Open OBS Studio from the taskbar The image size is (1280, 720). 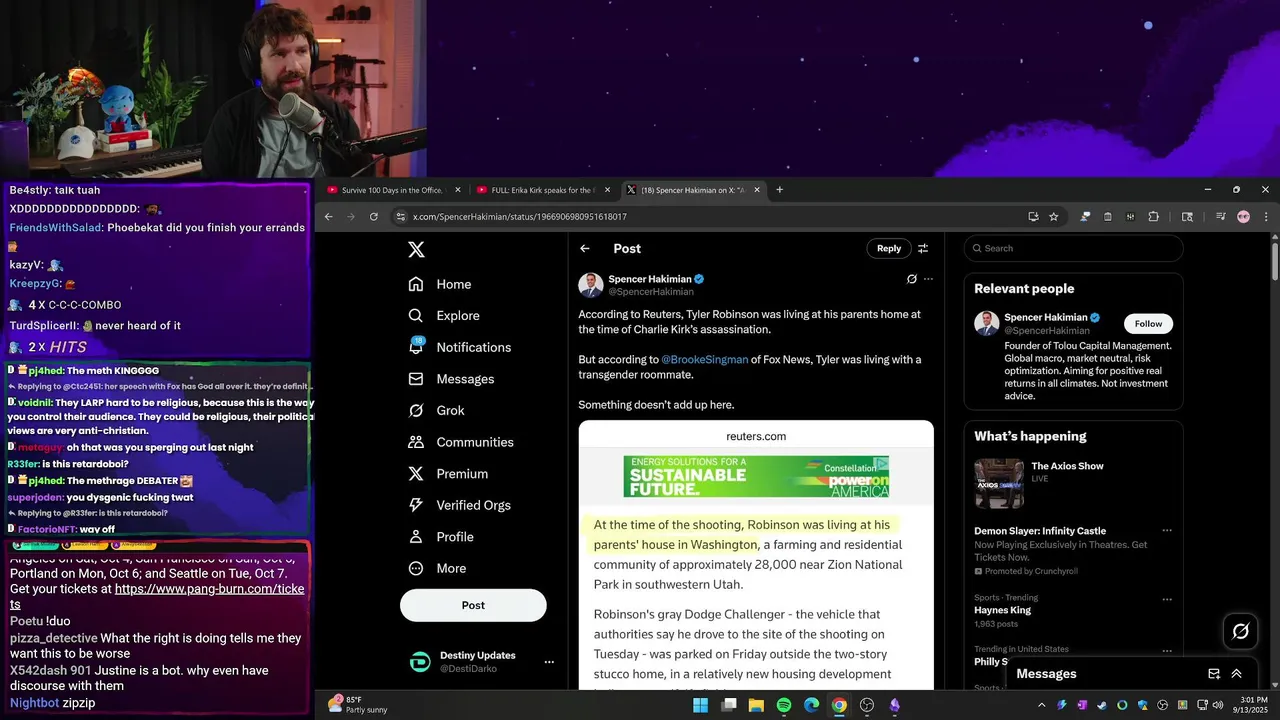pyautogui.click(x=867, y=705)
